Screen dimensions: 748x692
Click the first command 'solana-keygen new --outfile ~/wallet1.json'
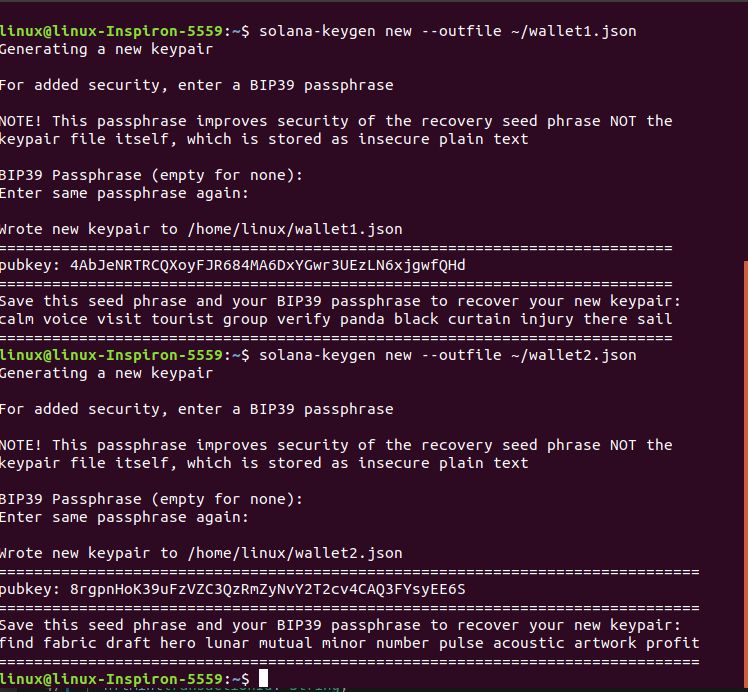pyautogui.click(x=447, y=31)
